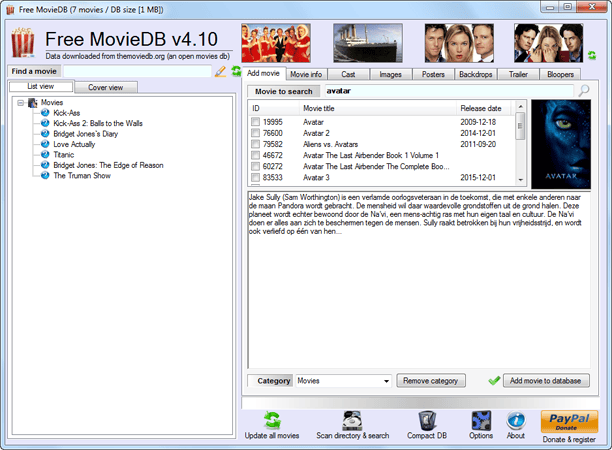Click globe icon beside Kick-Ass 2: Balls to the Walls

pyautogui.click(x=45, y=123)
